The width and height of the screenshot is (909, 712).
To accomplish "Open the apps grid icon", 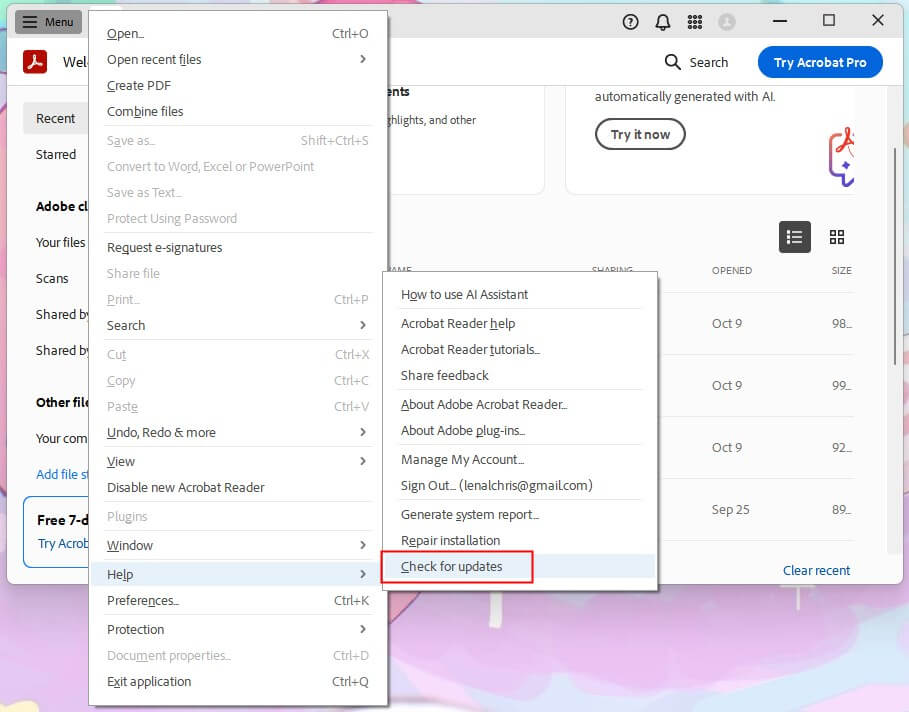I will pyautogui.click(x=695, y=22).
